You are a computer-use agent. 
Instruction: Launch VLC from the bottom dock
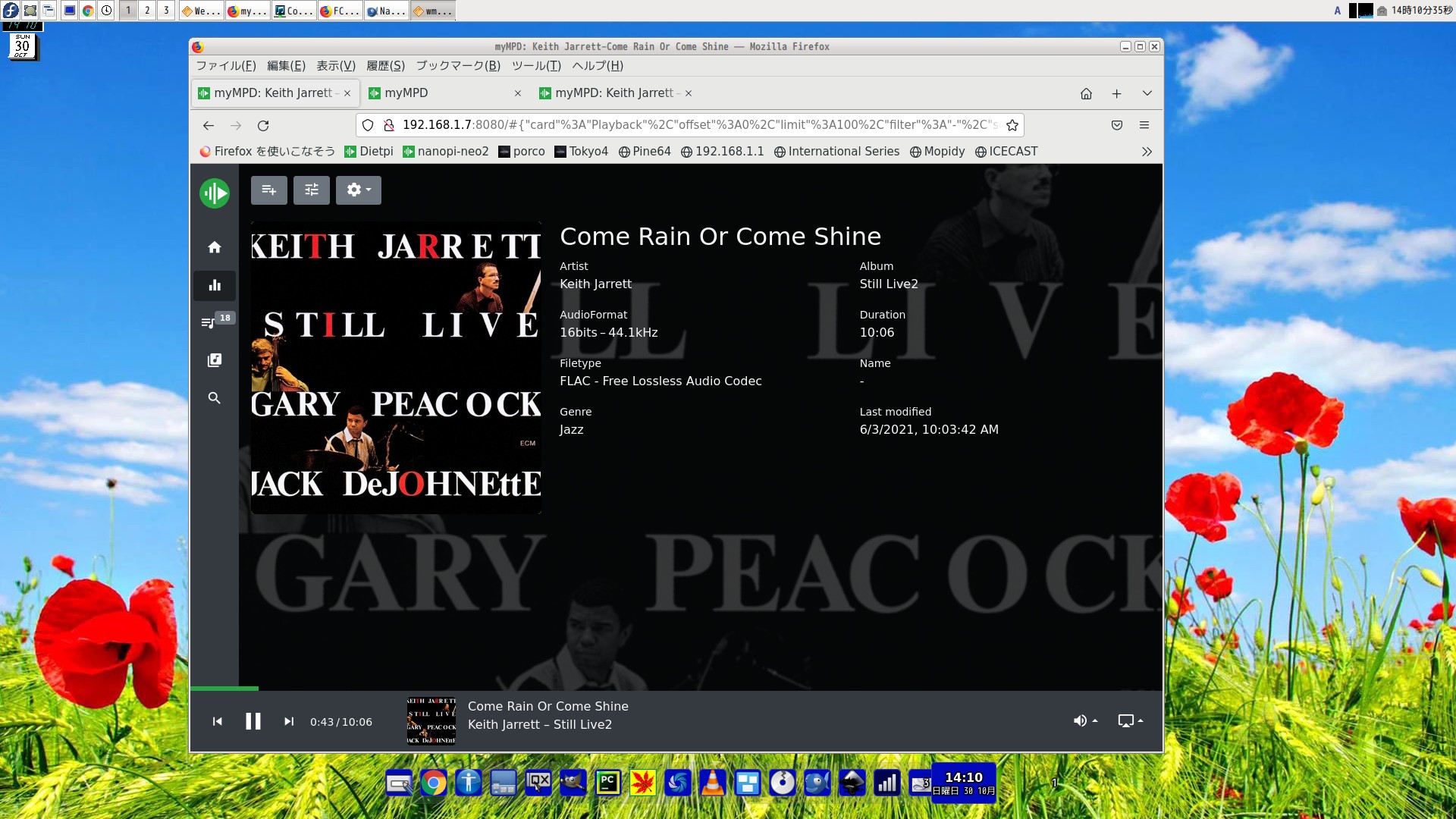click(712, 783)
